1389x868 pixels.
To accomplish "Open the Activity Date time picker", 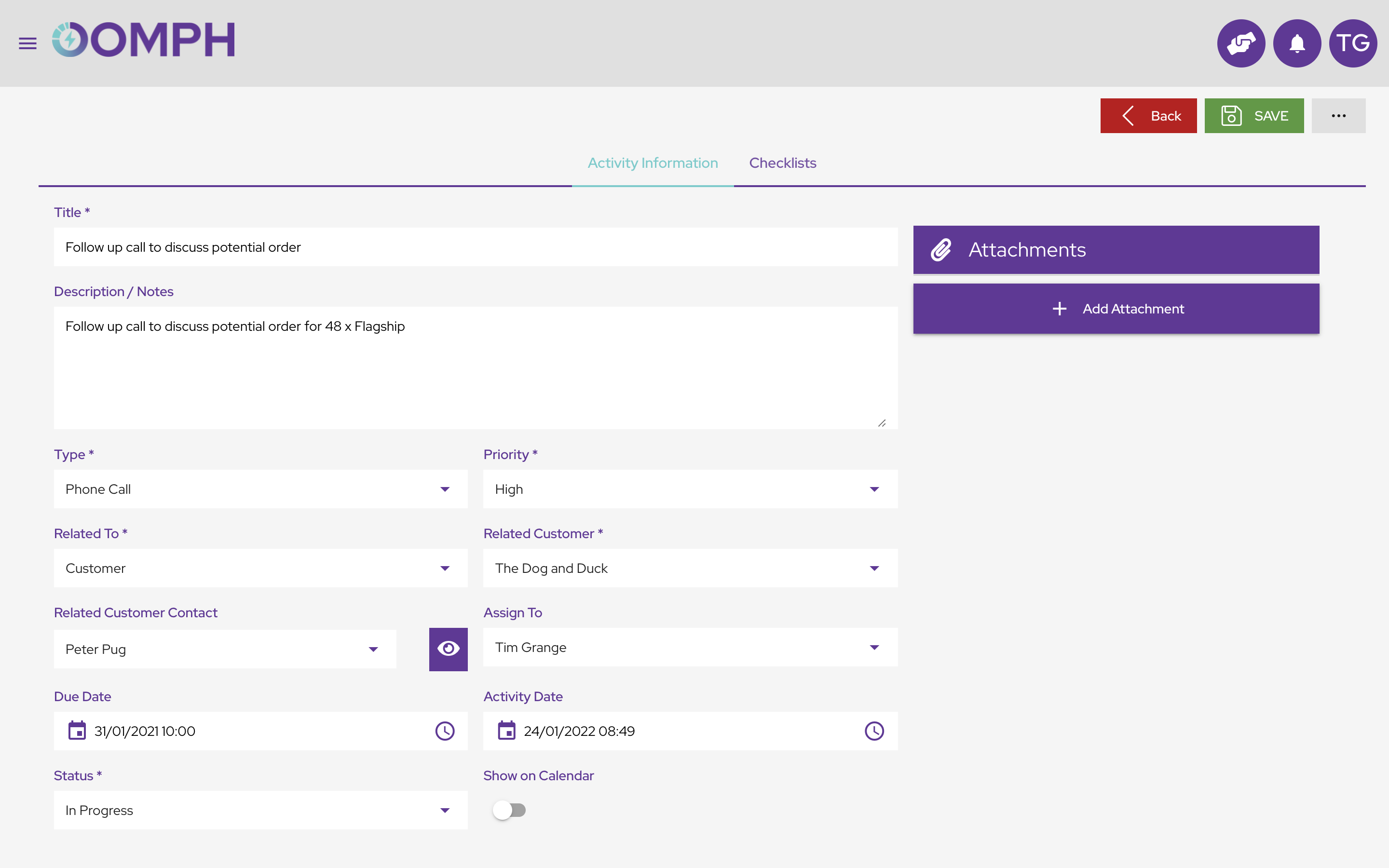I will pos(874,731).
